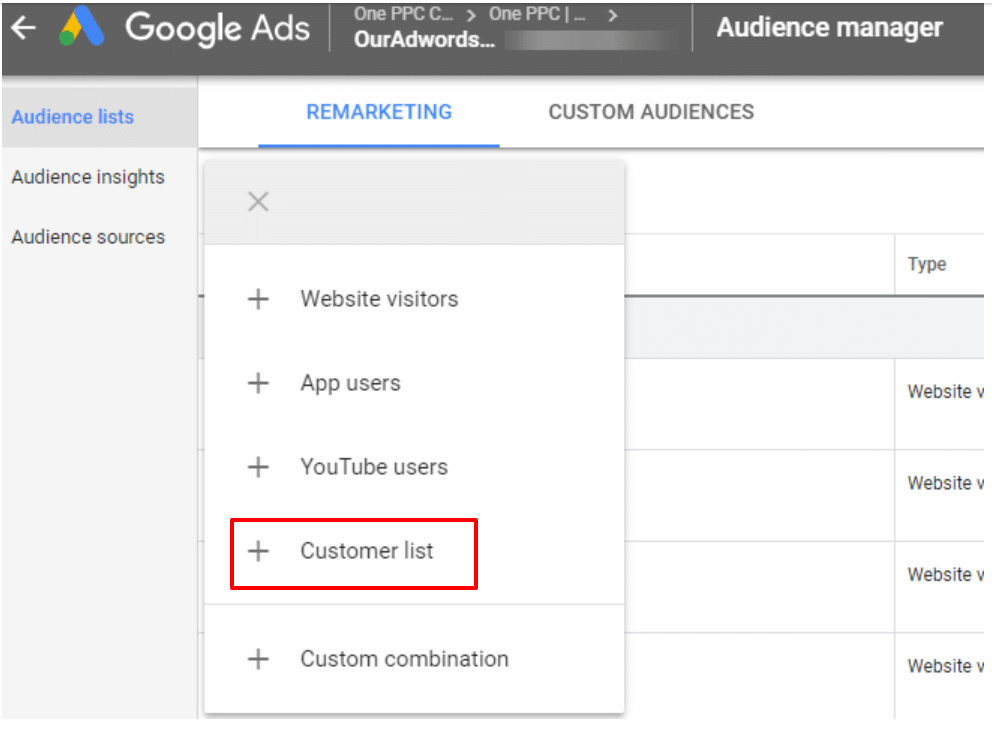Screen dimensions: 992x732
Task: Click plus icon beside Website visitors
Action: [258, 299]
